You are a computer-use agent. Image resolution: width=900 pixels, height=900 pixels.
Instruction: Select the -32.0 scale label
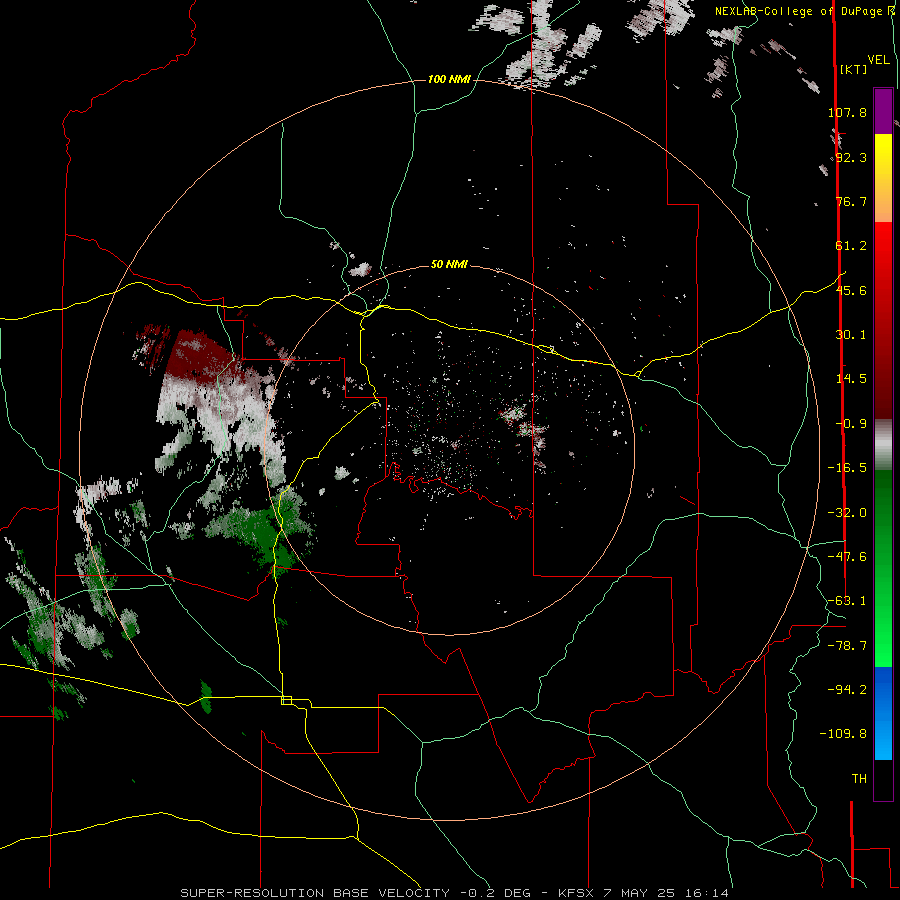click(847, 513)
